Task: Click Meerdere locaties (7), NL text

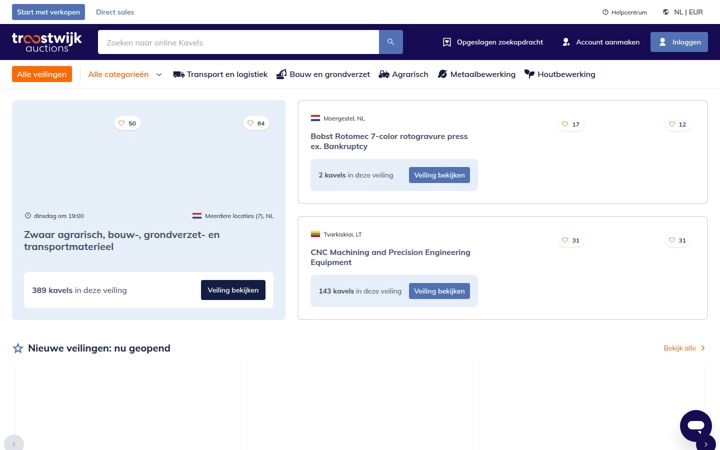Action: 239,216
